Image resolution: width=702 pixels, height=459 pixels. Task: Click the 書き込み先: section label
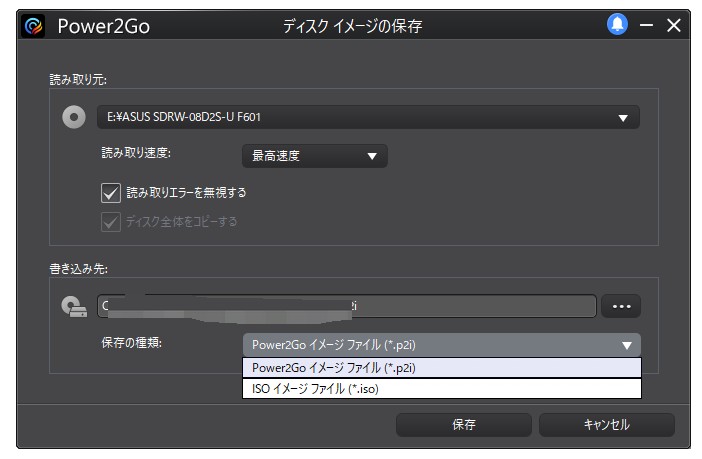pyautogui.click(x=78, y=269)
